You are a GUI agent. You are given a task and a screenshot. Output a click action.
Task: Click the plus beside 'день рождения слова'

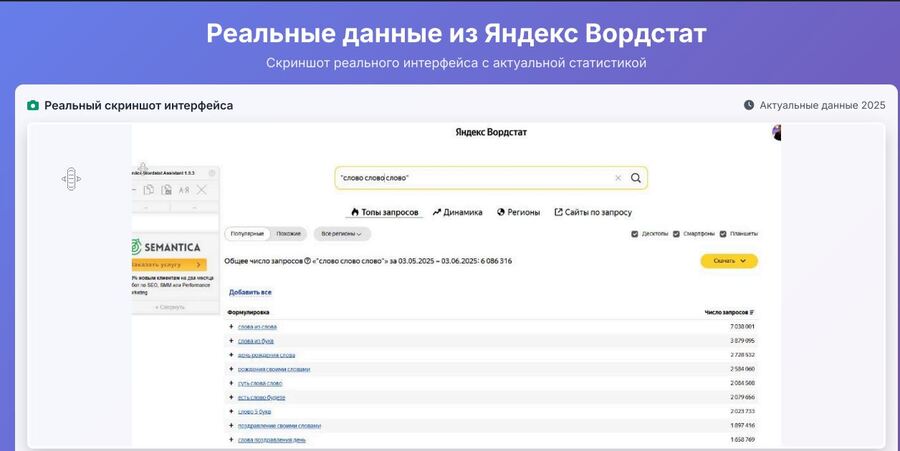(231, 355)
